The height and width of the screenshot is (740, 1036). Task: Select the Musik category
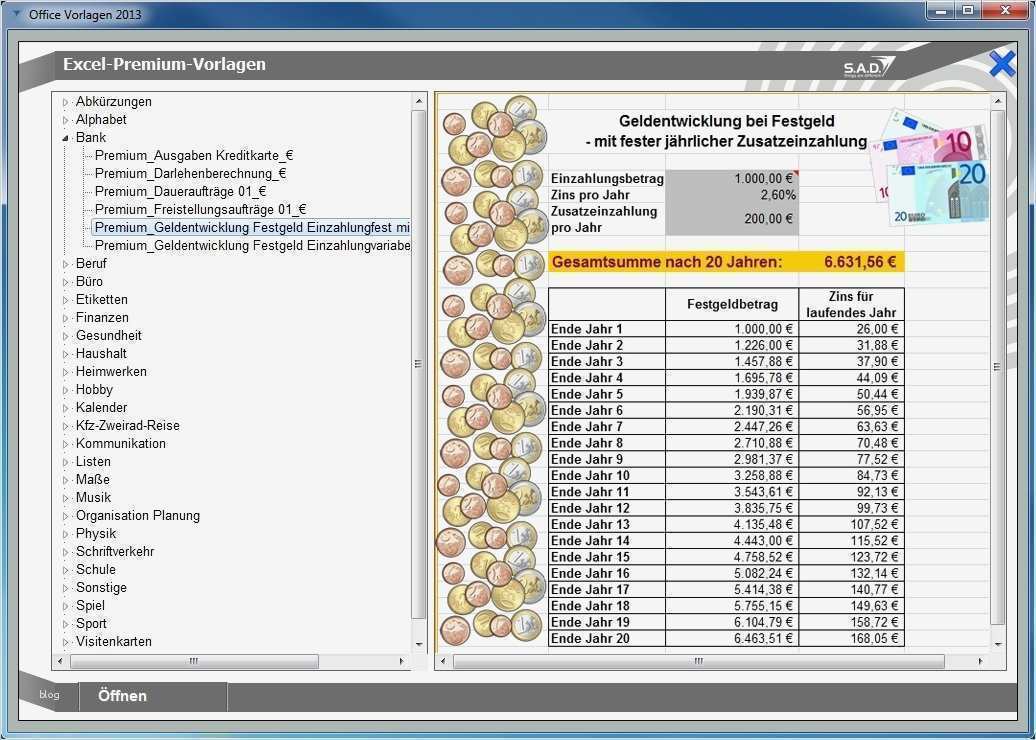pos(93,497)
